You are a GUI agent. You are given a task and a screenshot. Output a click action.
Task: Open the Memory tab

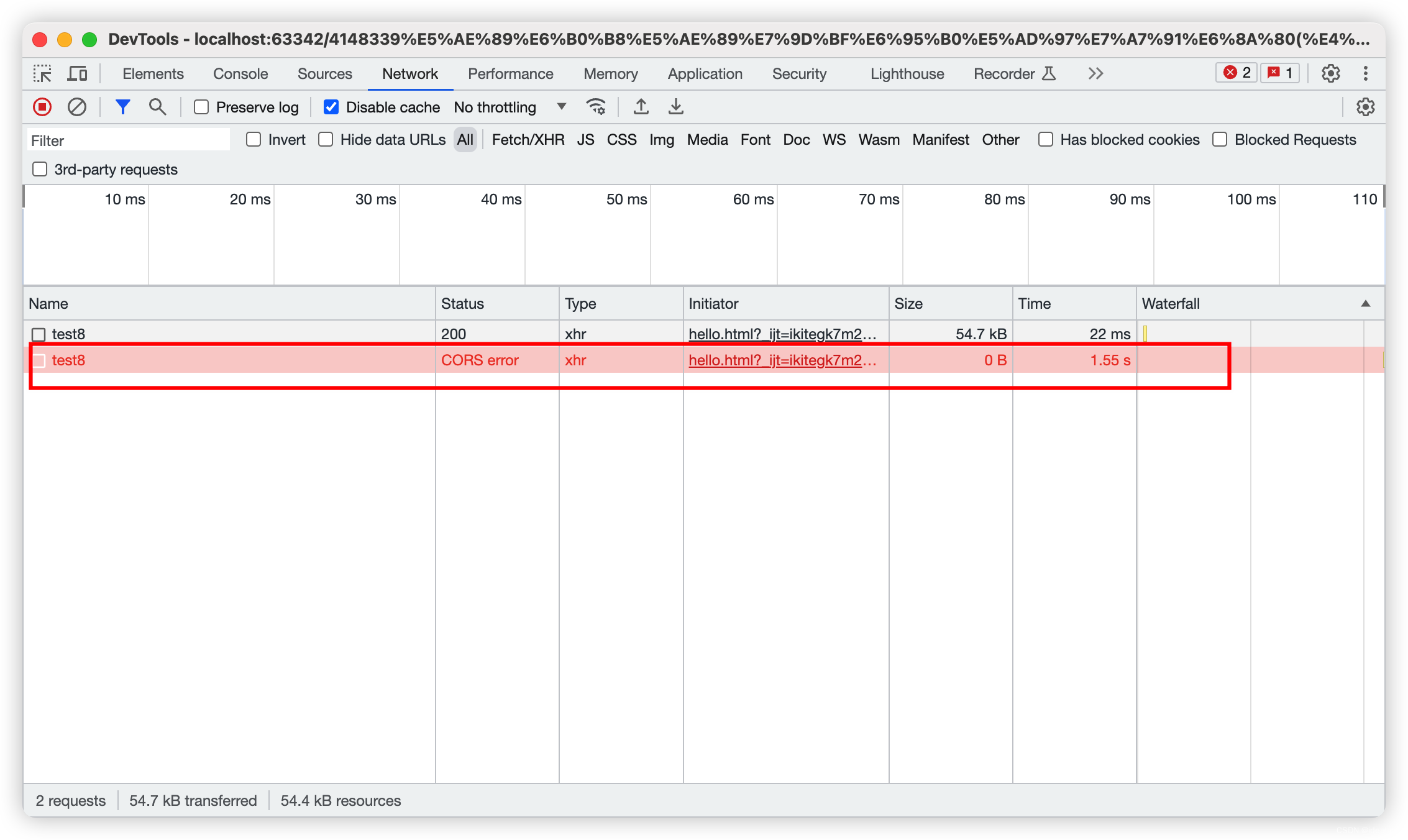tap(610, 73)
